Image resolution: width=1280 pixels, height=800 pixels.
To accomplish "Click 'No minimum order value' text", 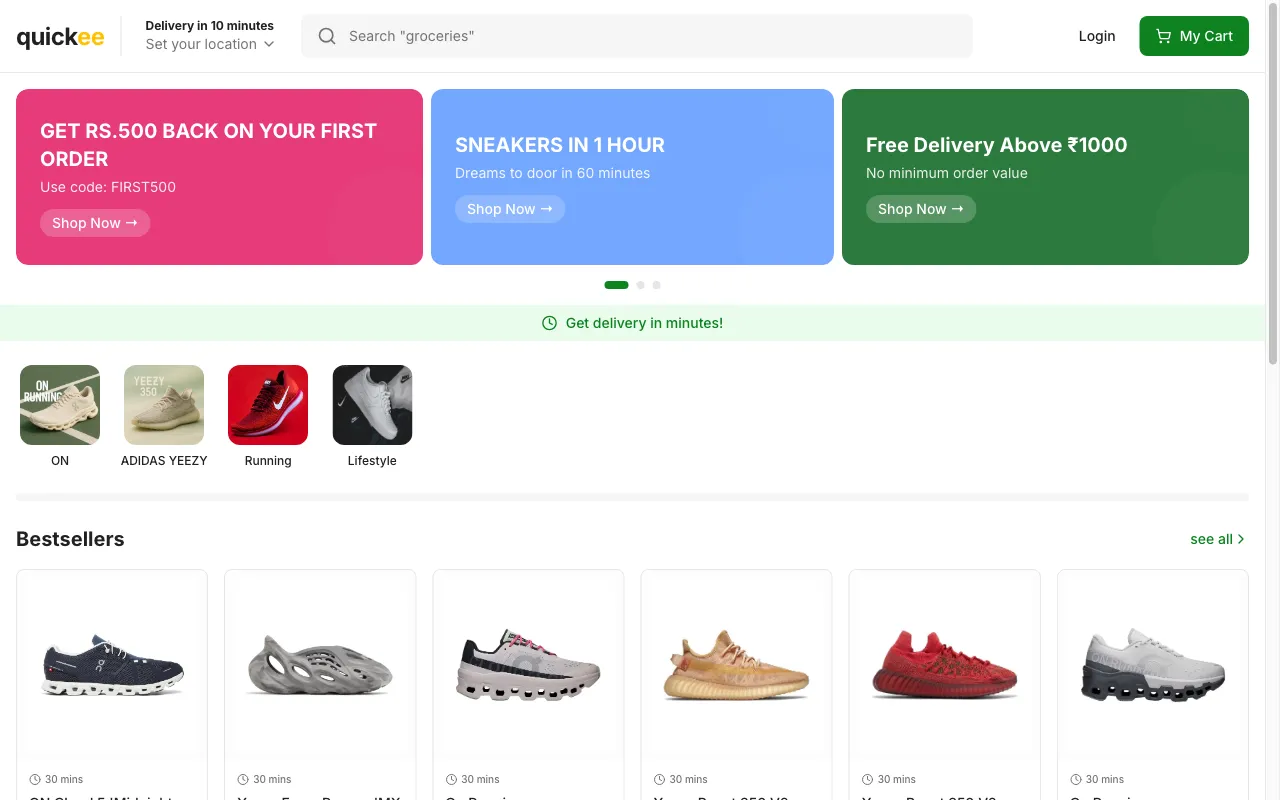I will click(946, 173).
